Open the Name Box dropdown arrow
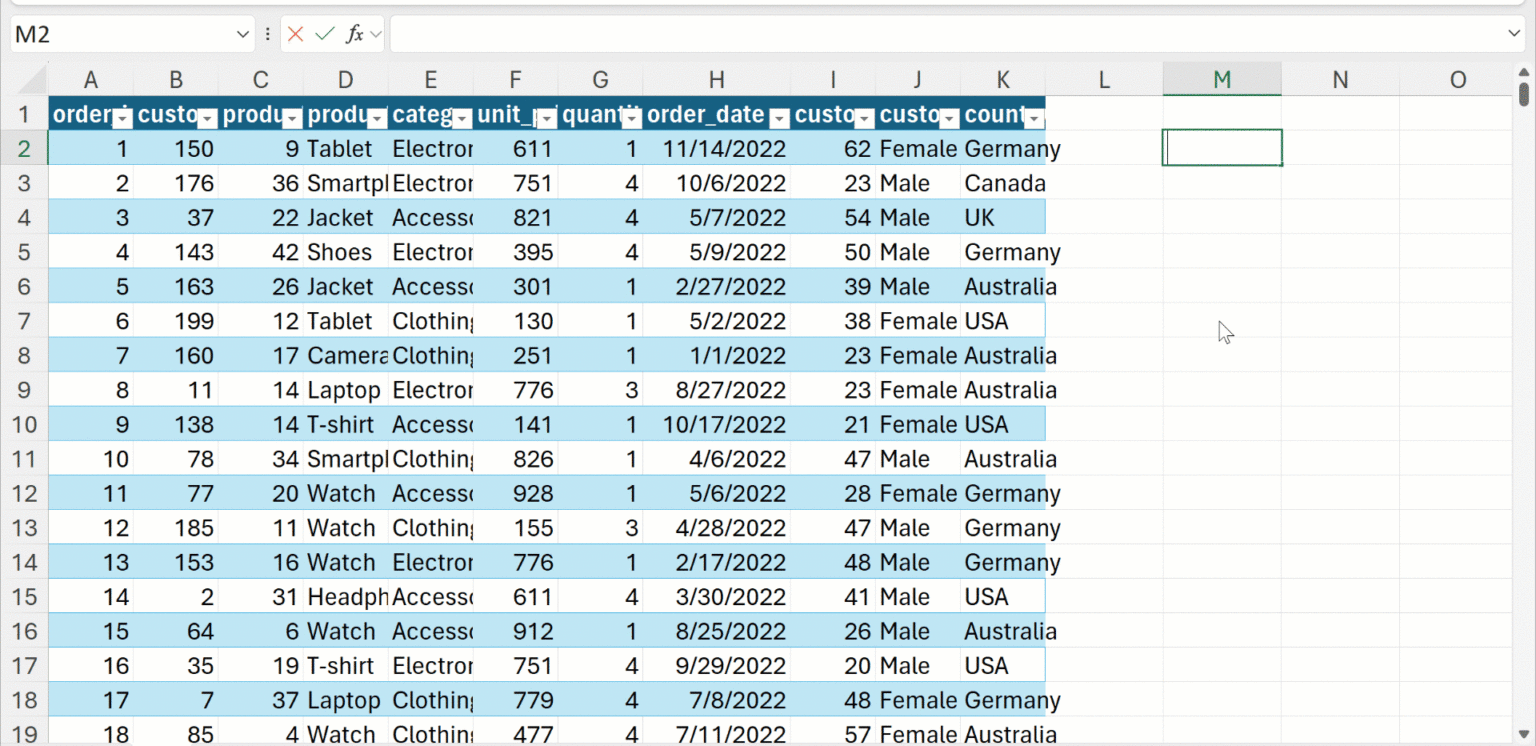This screenshot has height=746, width=1536. coord(243,35)
